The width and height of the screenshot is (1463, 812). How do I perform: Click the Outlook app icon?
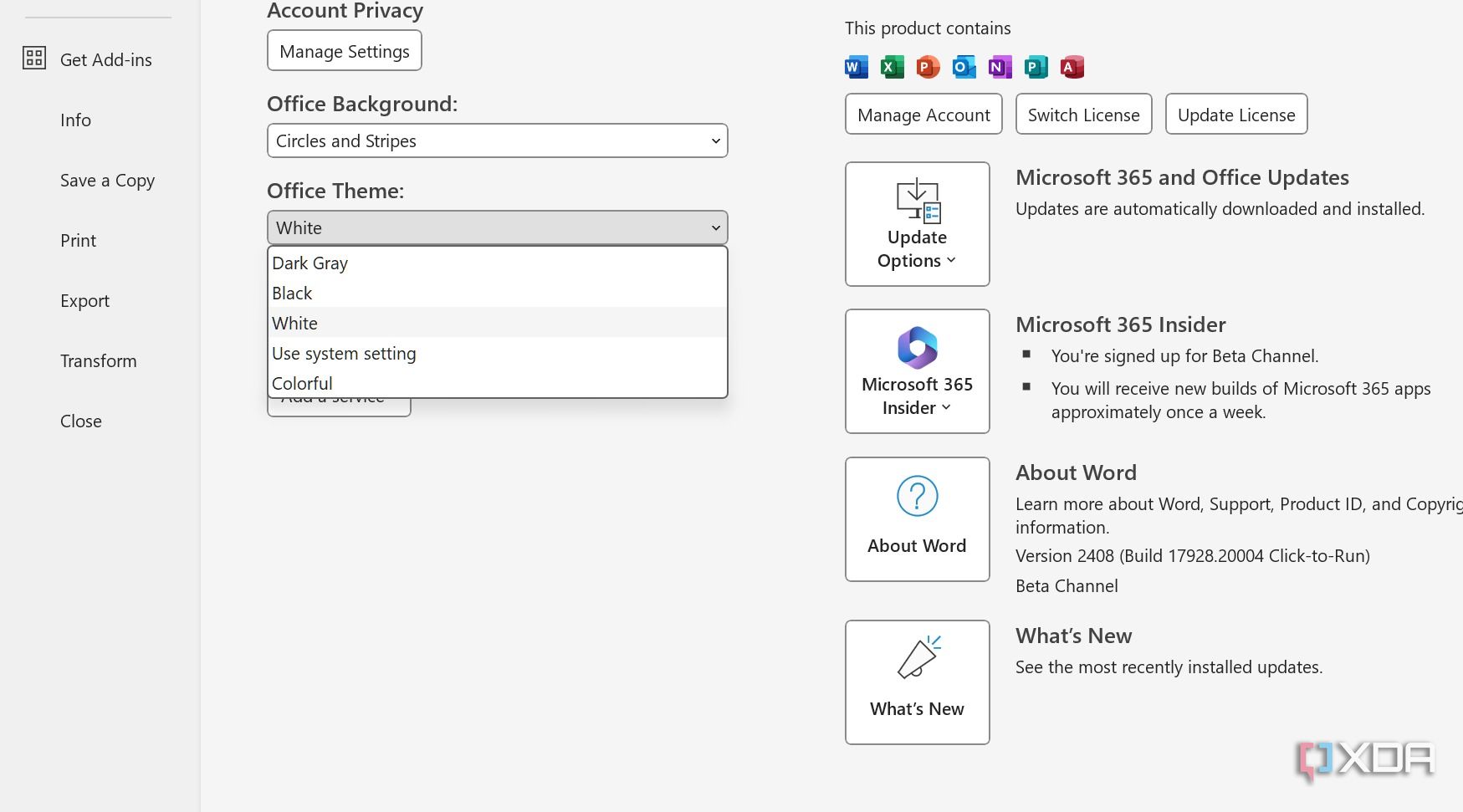click(964, 67)
